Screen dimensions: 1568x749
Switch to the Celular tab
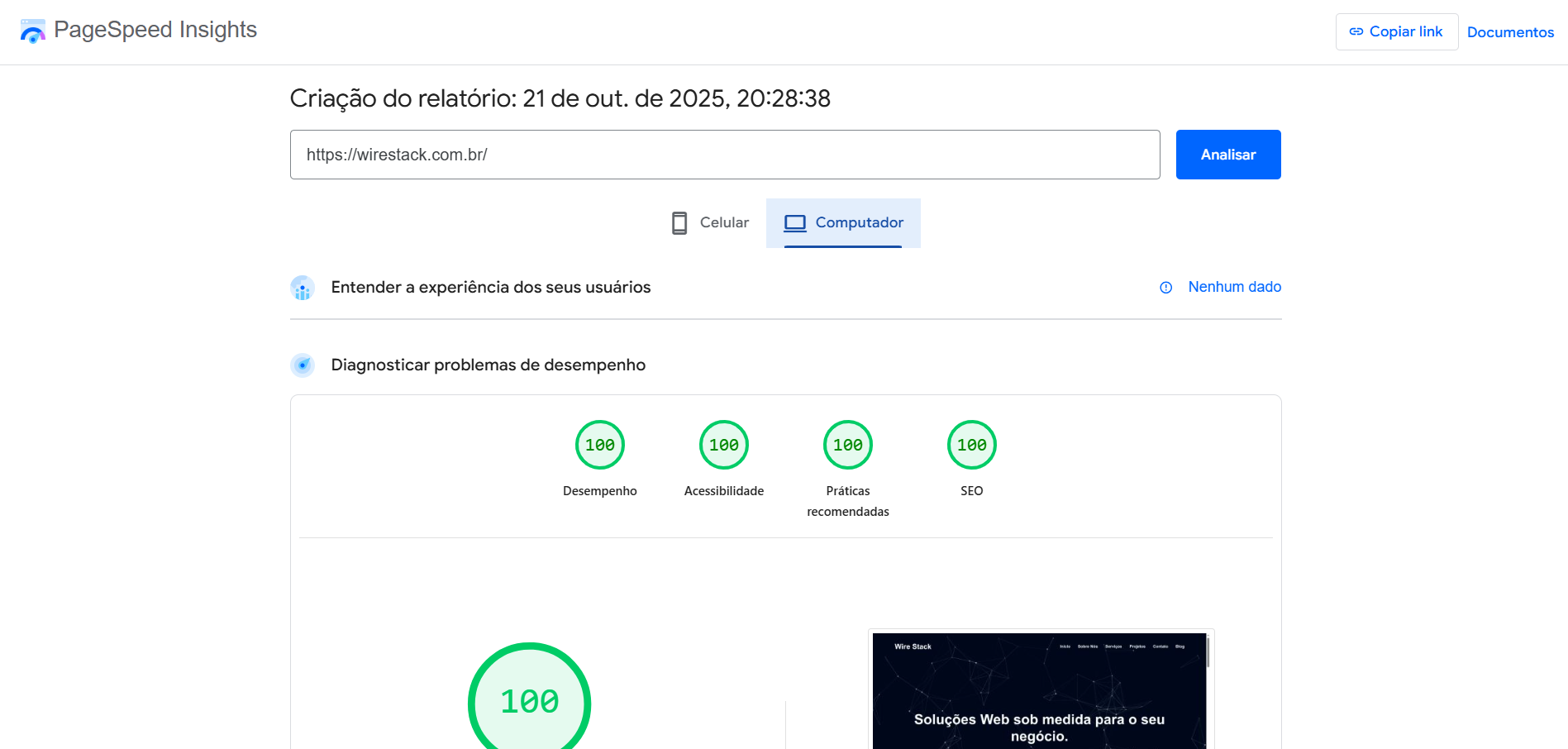click(708, 222)
